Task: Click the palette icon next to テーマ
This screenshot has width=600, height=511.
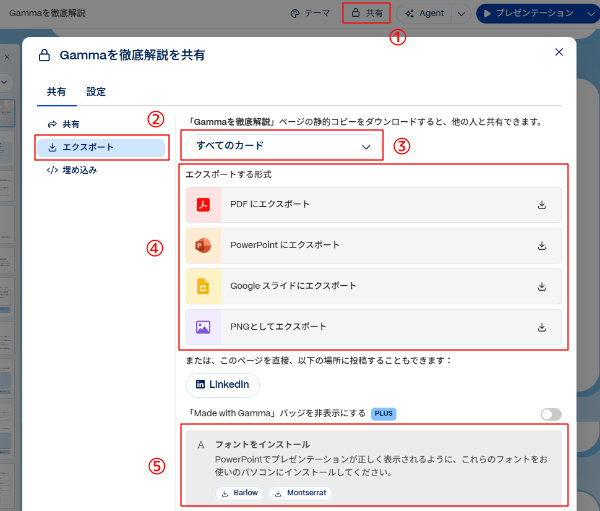Action: tap(295, 13)
